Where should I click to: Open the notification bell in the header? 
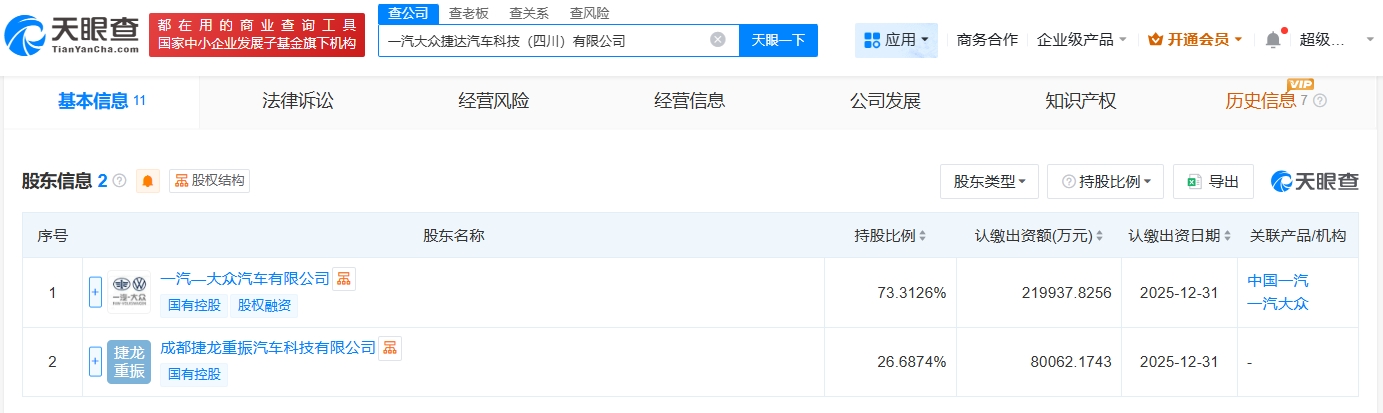tap(1272, 40)
